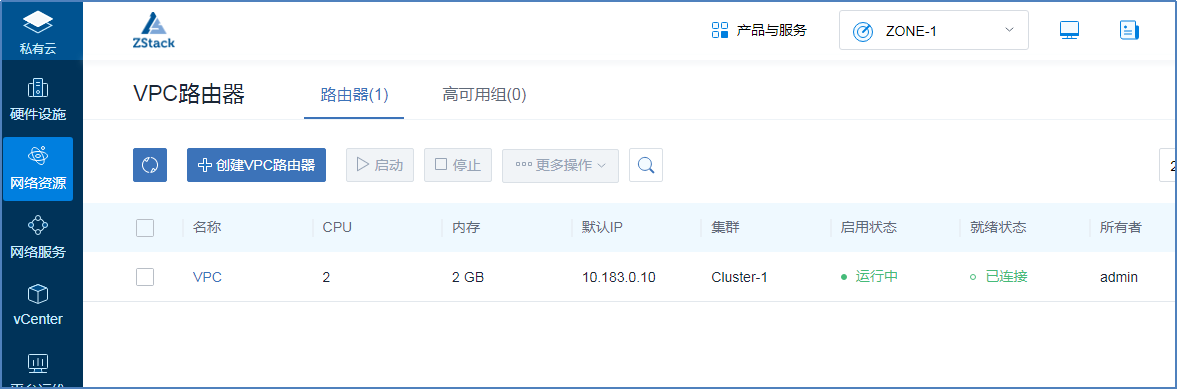Click the 已连接 status cell

point(998,277)
